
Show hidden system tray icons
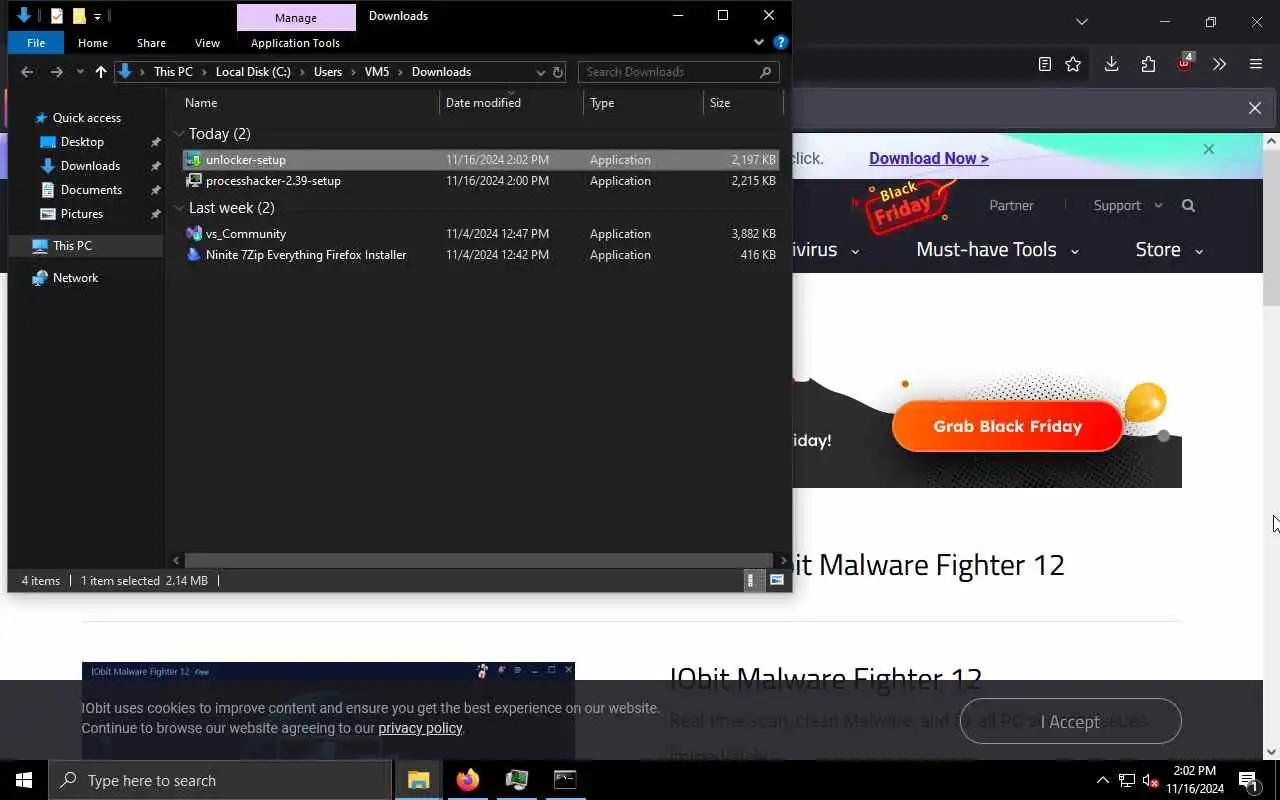click(x=1103, y=780)
